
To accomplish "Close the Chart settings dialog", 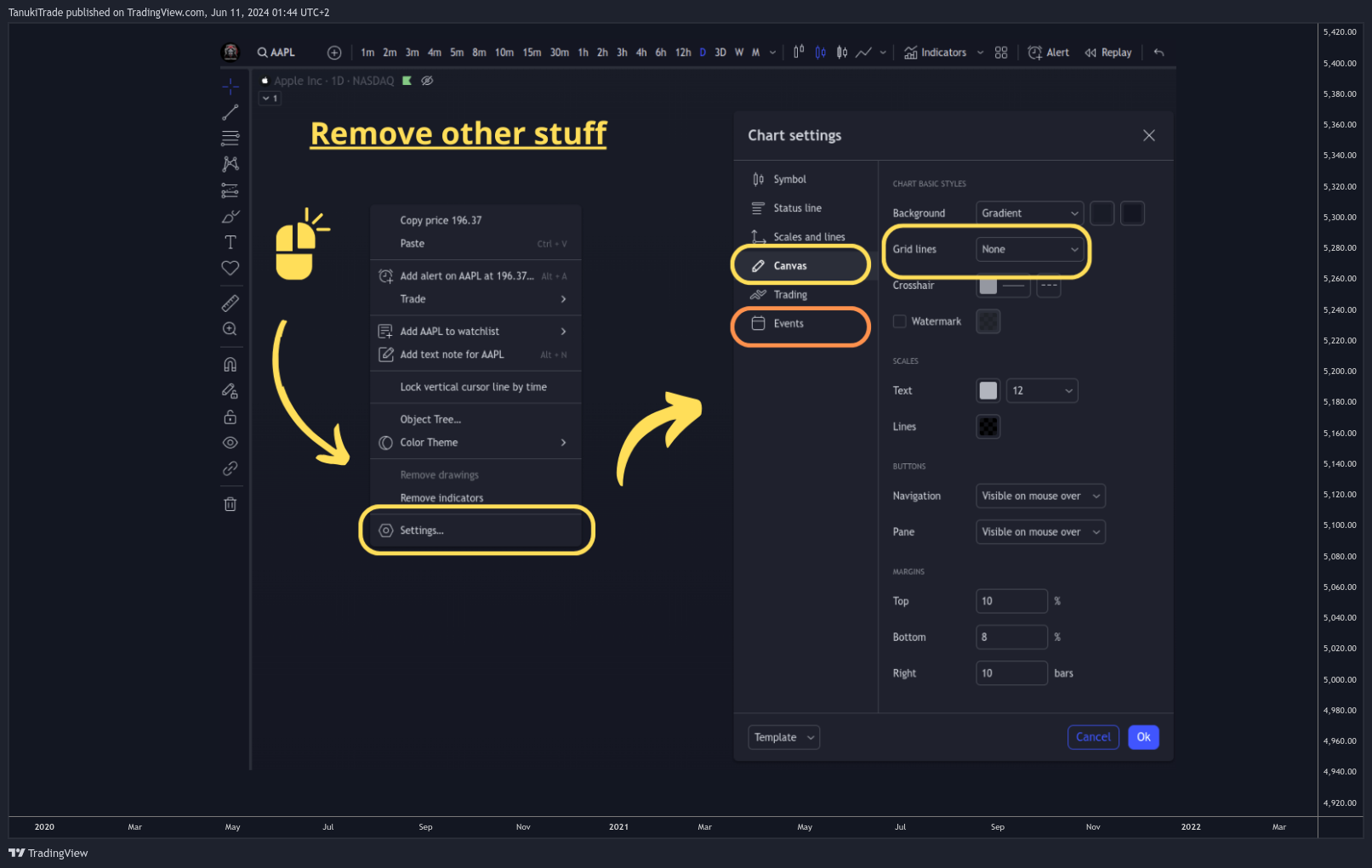I will (x=1149, y=135).
